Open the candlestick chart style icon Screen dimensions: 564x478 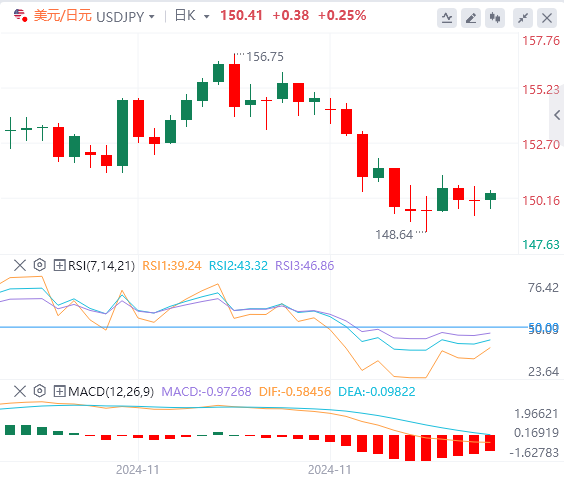click(495, 18)
